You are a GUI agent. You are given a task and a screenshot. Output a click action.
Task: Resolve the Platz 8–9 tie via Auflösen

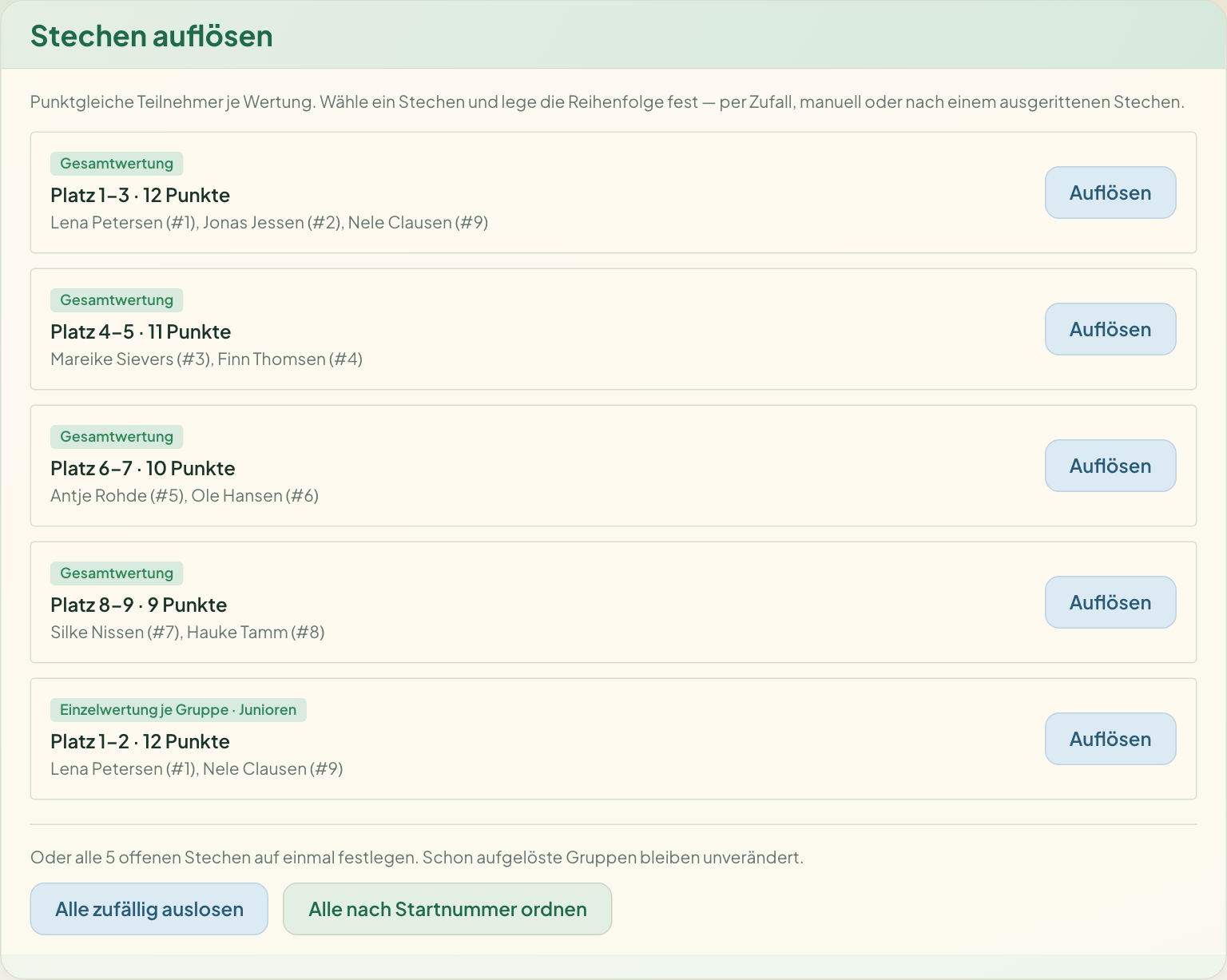[x=1110, y=602]
